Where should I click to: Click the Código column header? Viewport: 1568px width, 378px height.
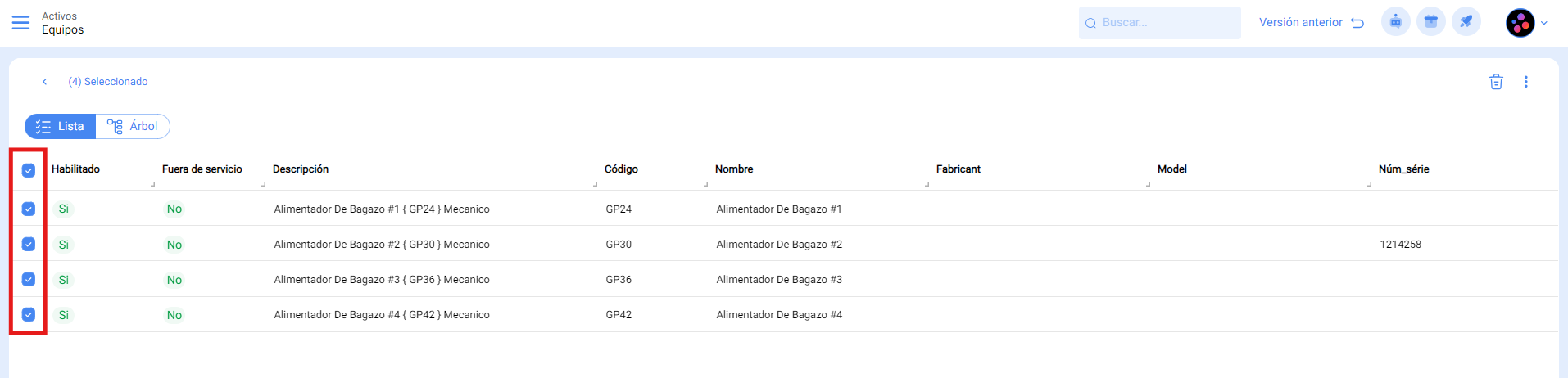point(621,169)
